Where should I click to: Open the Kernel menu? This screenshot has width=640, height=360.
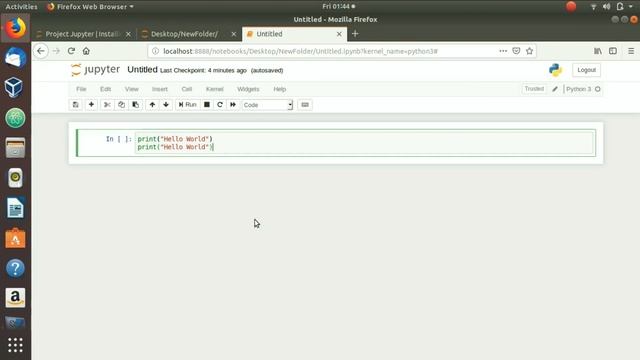pyautogui.click(x=215, y=89)
